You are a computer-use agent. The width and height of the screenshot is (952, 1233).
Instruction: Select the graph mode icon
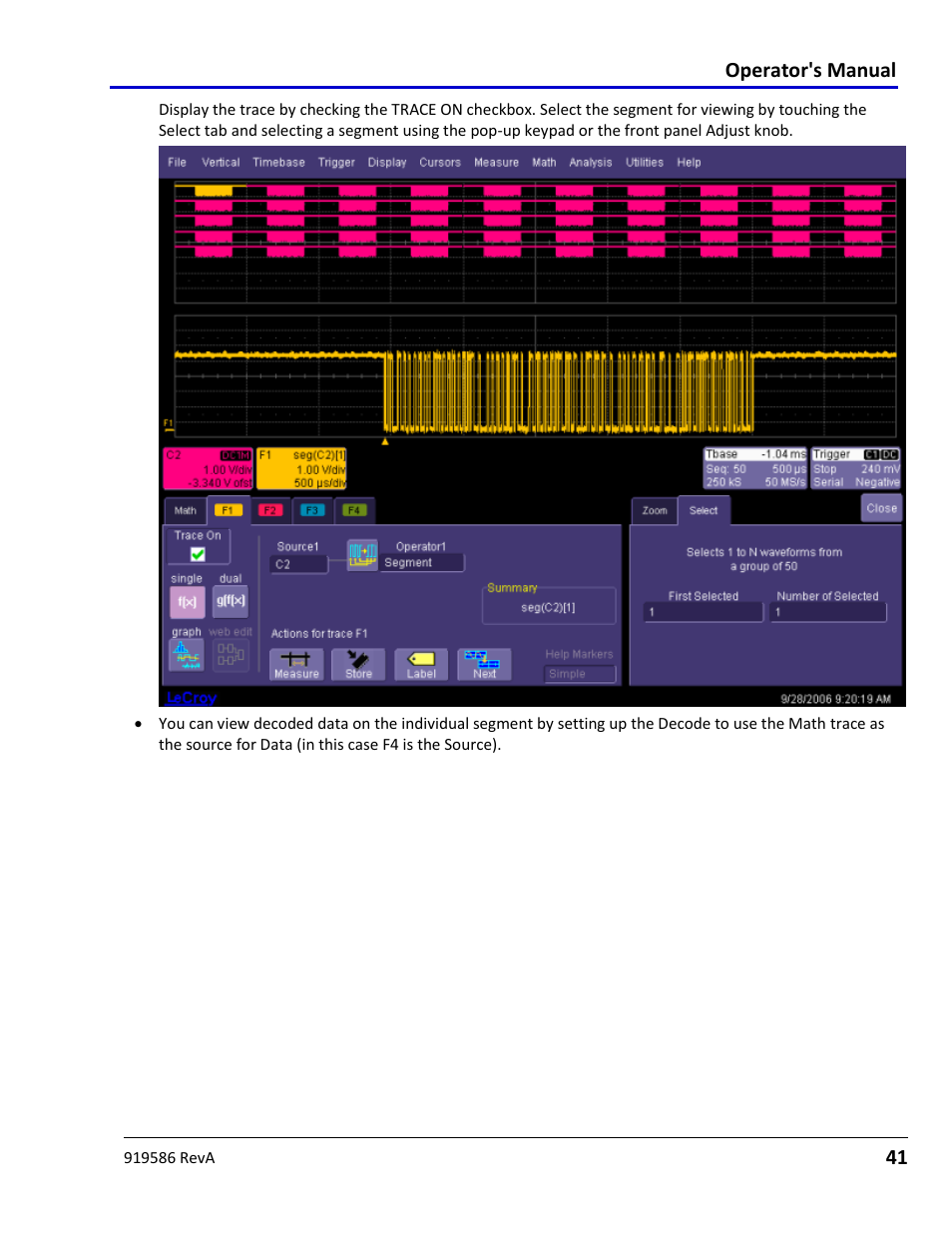coord(187,655)
